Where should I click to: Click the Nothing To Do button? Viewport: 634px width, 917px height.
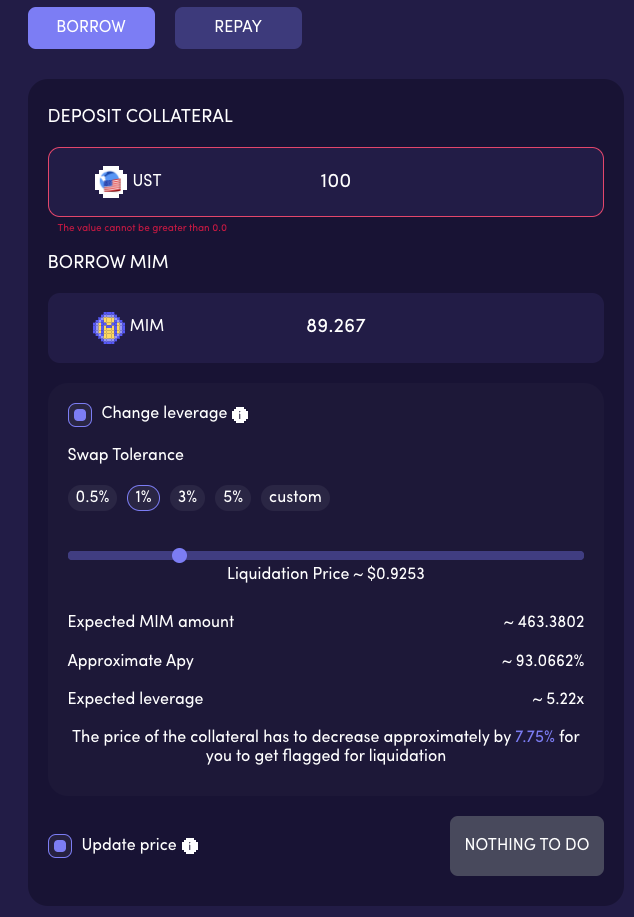pyautogui.click(x=527, y=845)
